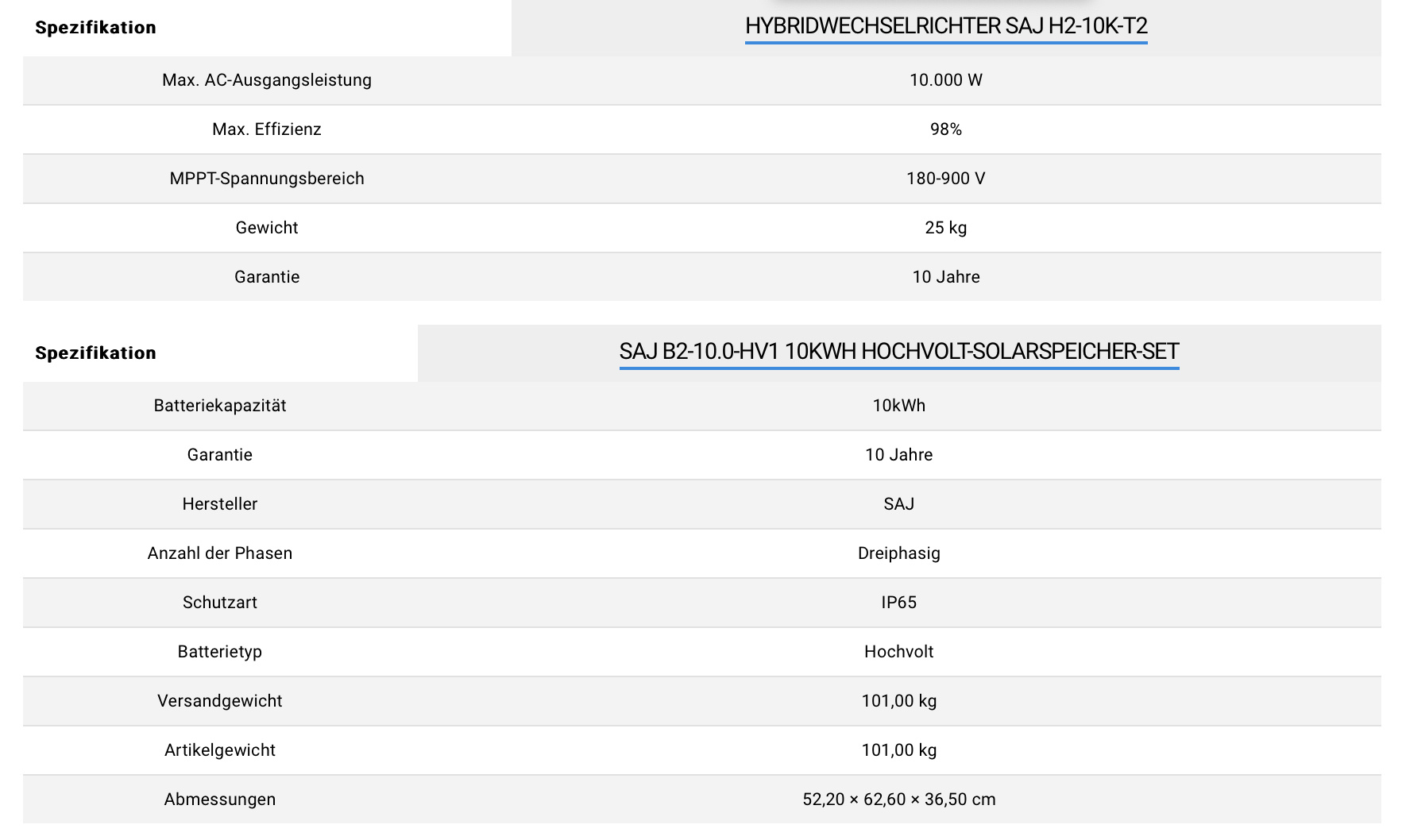Select the IP65 protection value
Image resolution: width=1406 pixels, height=840 pixels.
click(x=898, y=603)
